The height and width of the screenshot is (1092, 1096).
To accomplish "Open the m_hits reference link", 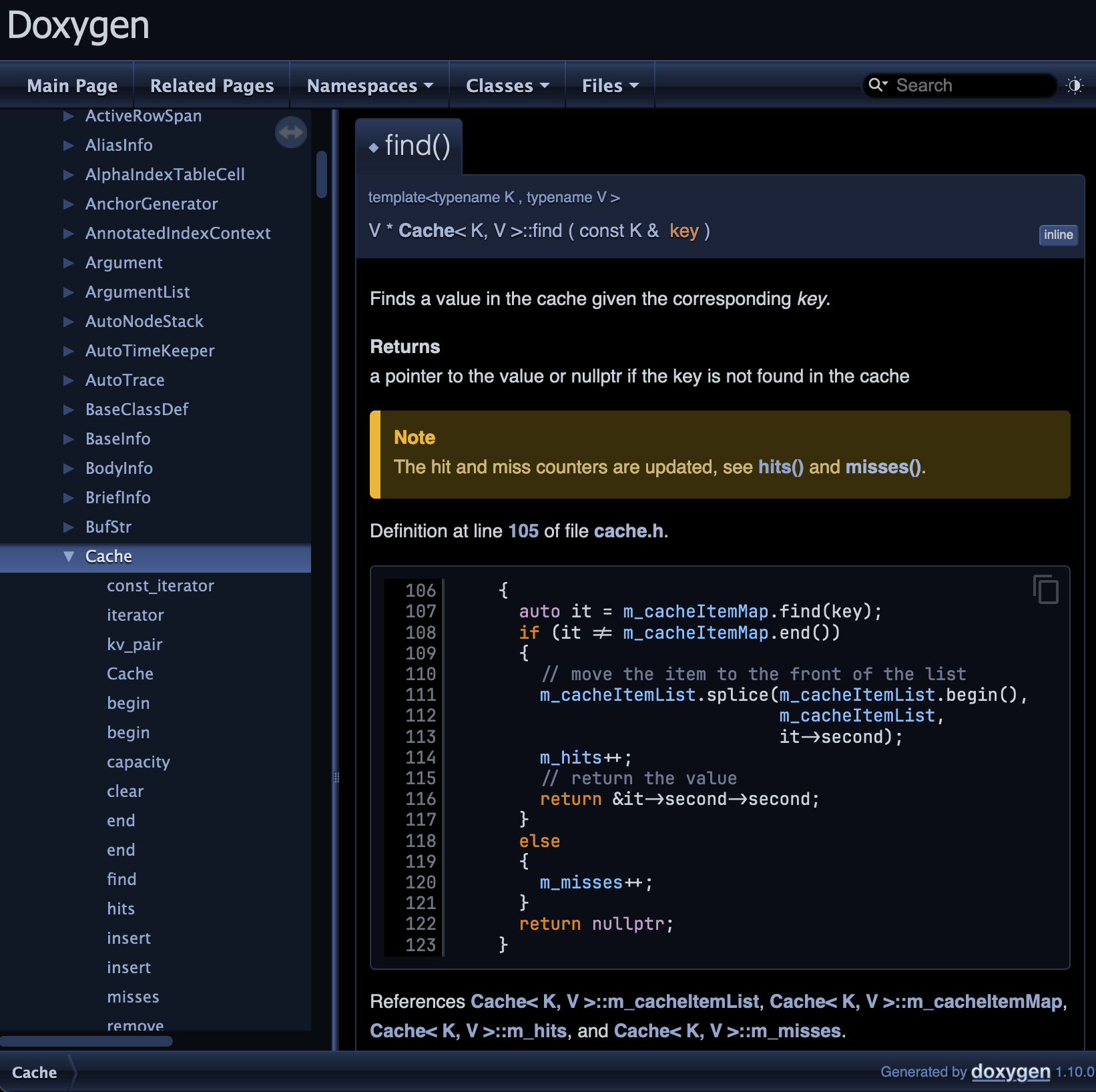I will 468,1031.
